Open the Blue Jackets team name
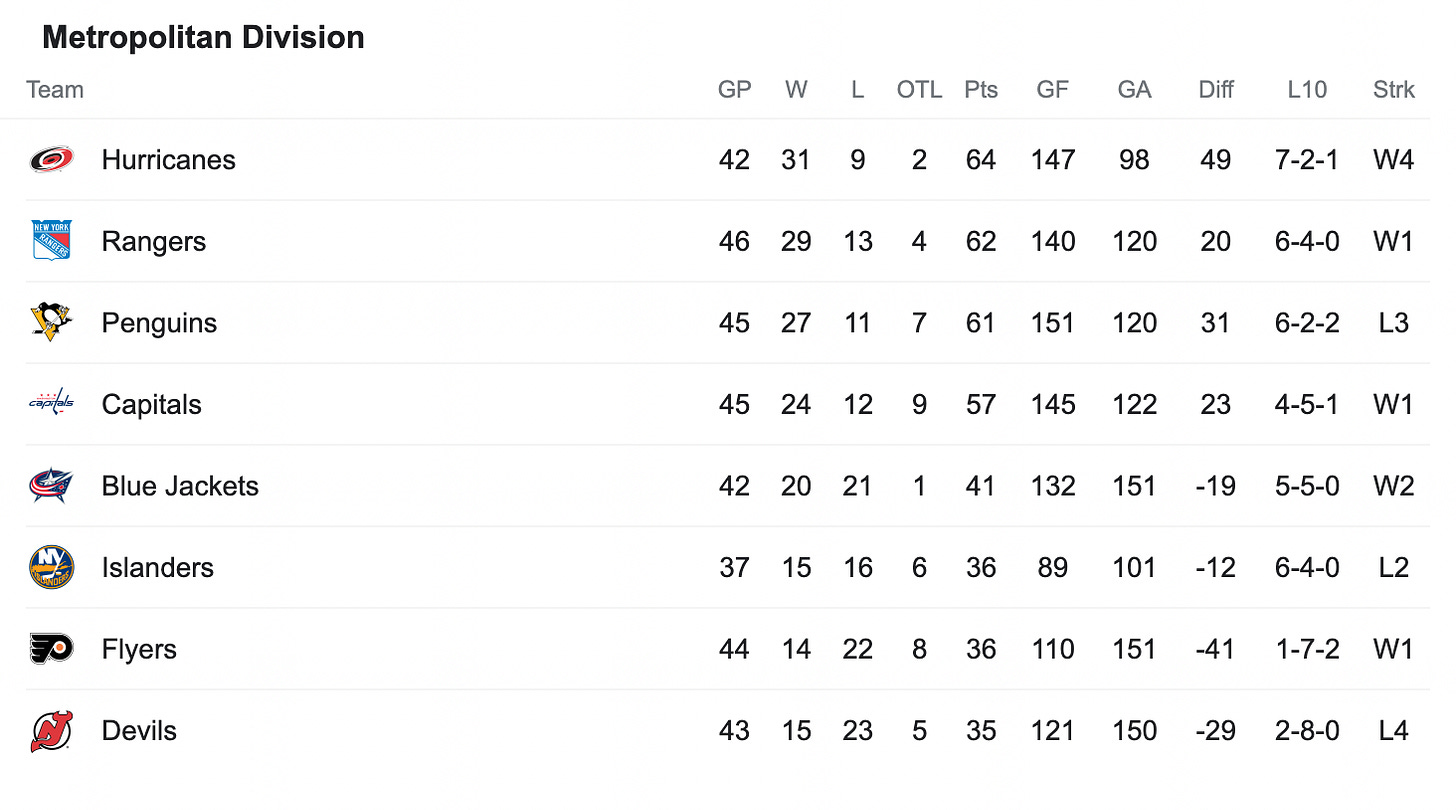This screenshot has width=1456, height=810. click(x=180, y=486)
